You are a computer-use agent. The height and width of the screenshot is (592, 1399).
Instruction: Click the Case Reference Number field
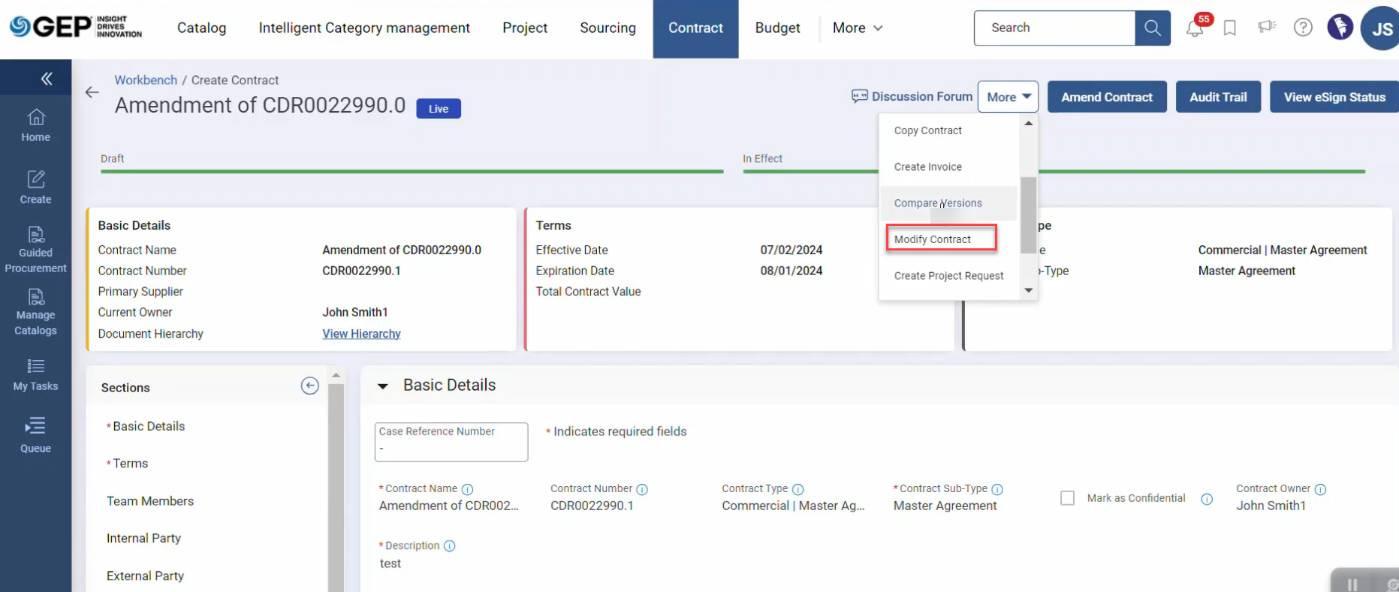[451, 442]
